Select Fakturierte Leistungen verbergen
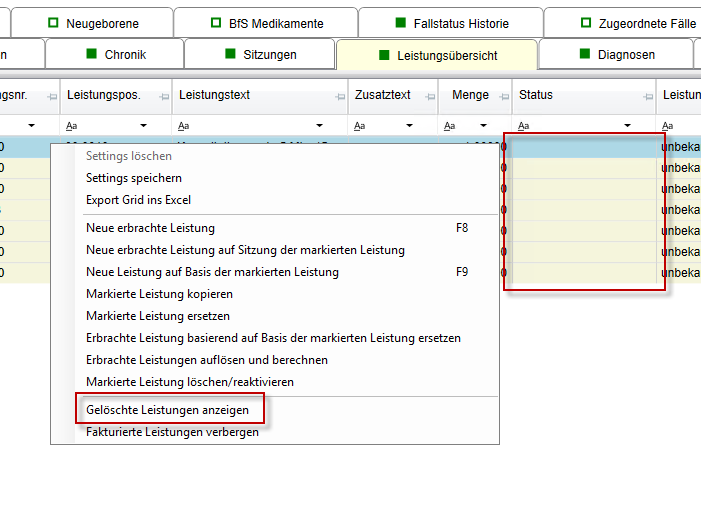The image size is (701, 526). coord(286,432)
